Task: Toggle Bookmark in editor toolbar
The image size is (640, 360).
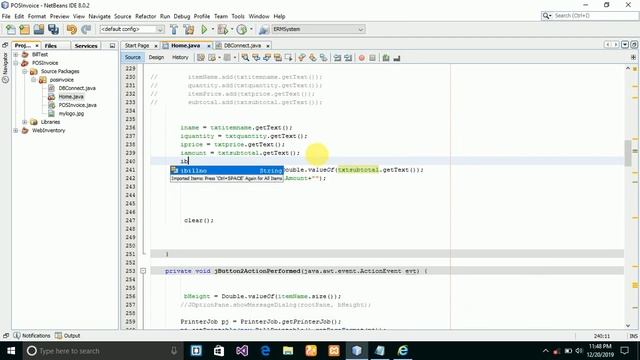Action: (x=324, y=58)
